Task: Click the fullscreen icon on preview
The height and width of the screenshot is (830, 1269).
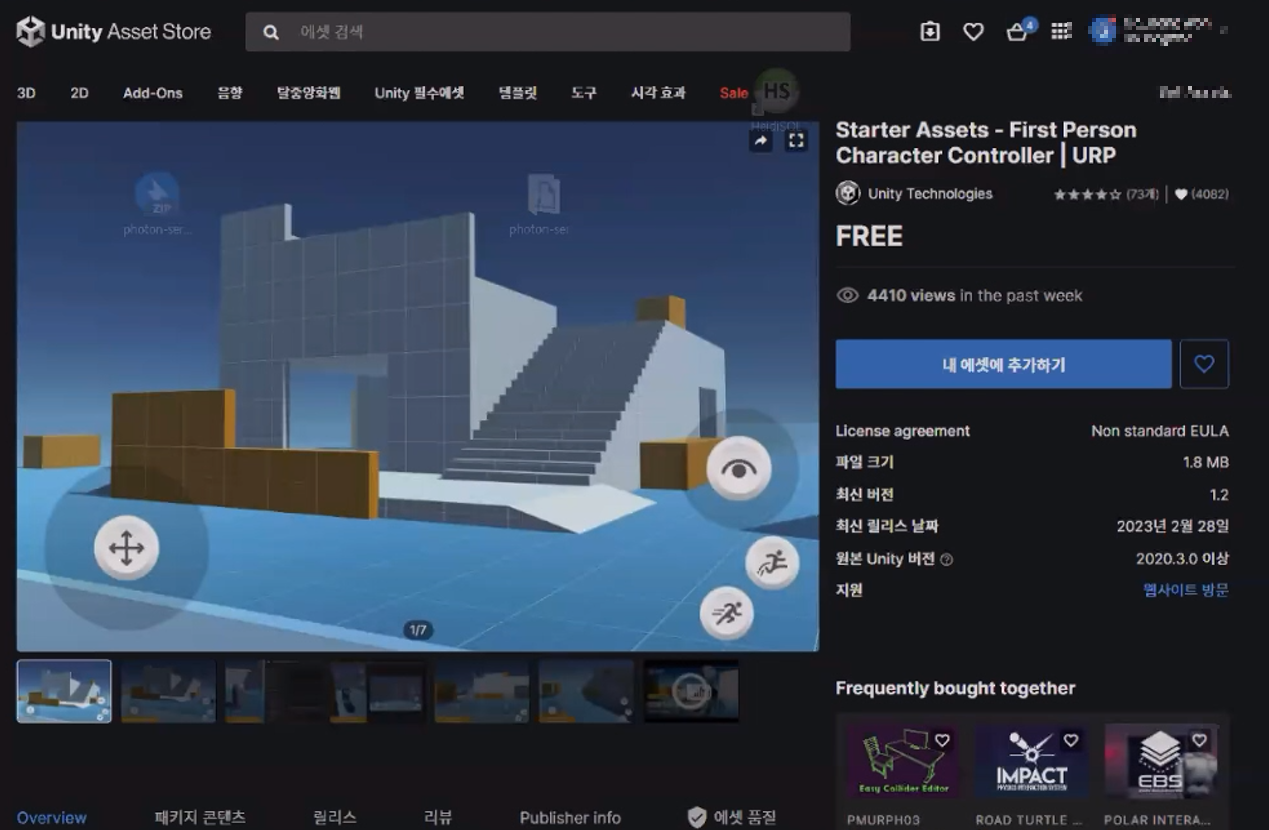Action: (x=796, y=141)
